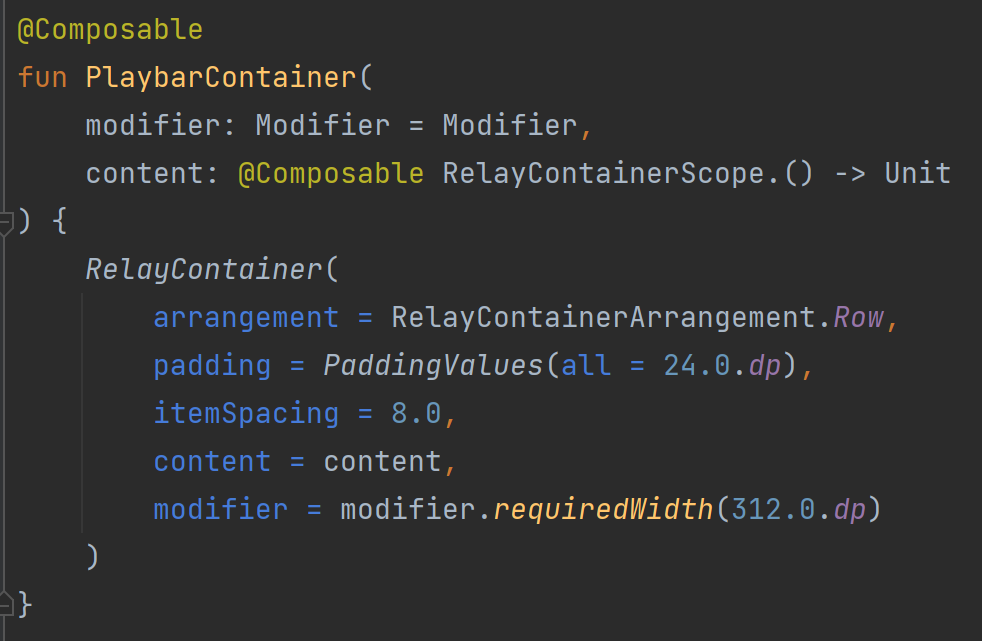The width and height of the screenshot is (982, 641).
Task: Click the Modifier default value
Action: coord(510,125)
